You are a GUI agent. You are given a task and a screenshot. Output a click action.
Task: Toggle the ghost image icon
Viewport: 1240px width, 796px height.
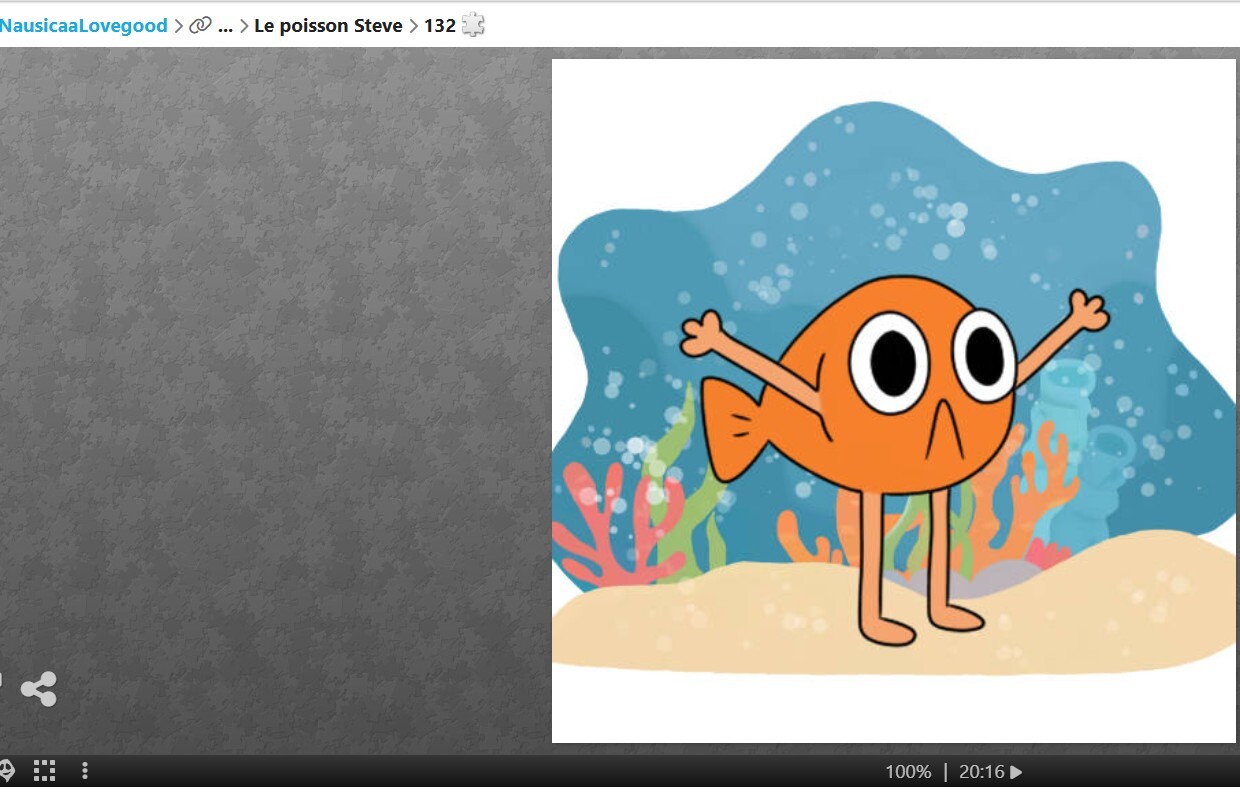pos(5,770)
